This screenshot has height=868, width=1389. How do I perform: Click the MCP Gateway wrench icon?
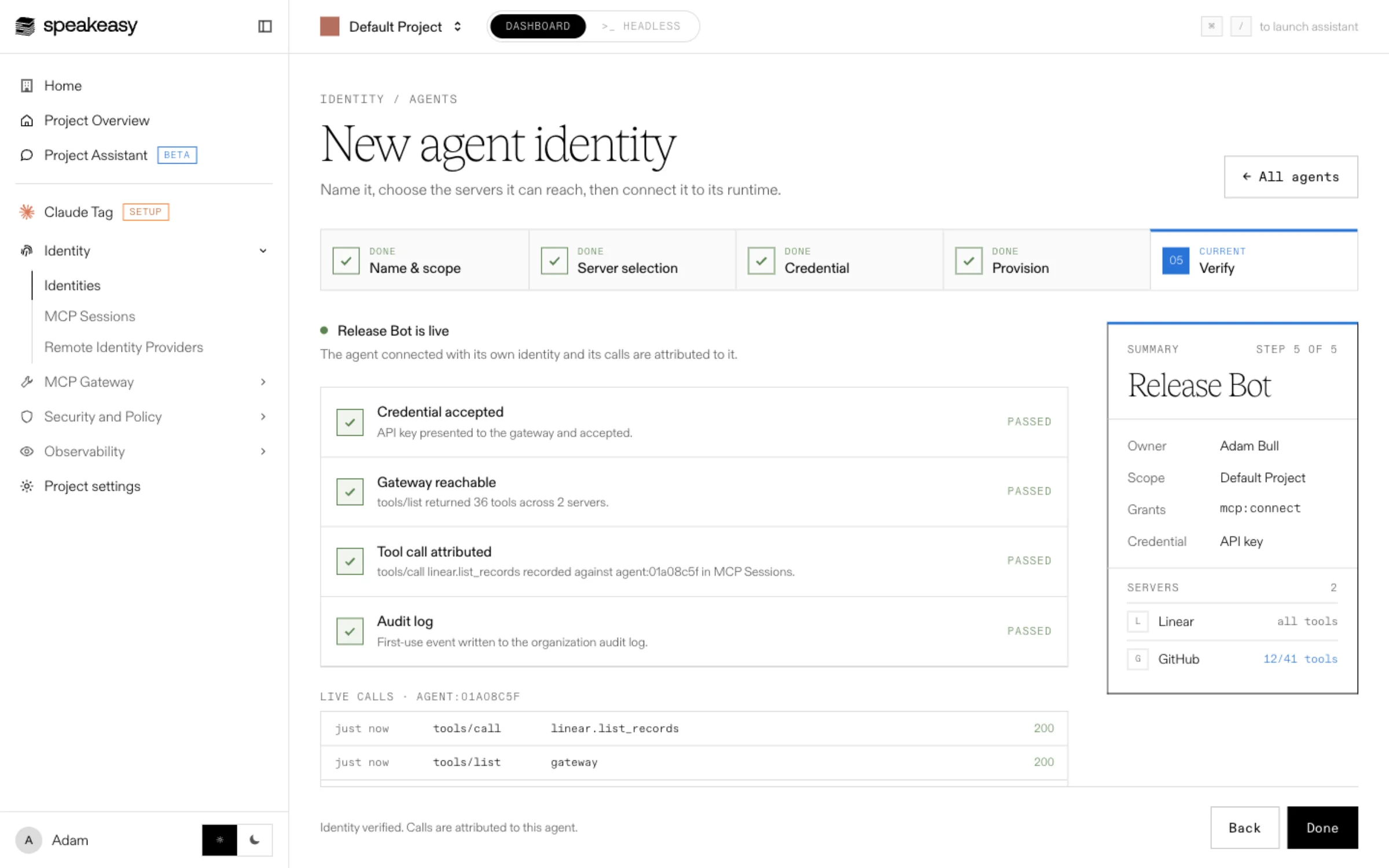point(27,382)
